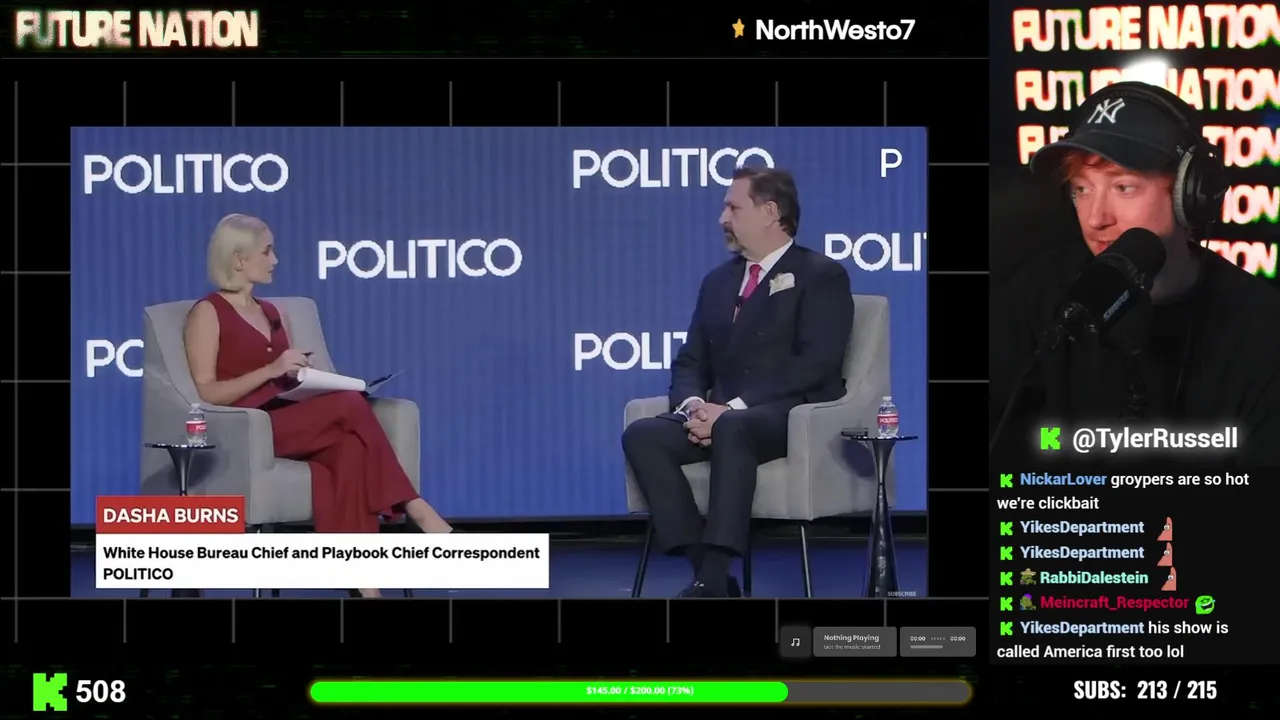The width and height of the screenshot is (1280, 720).
Task: Click the Kick badge on Meincraft_Respector's row
Action: (1007, 603)
